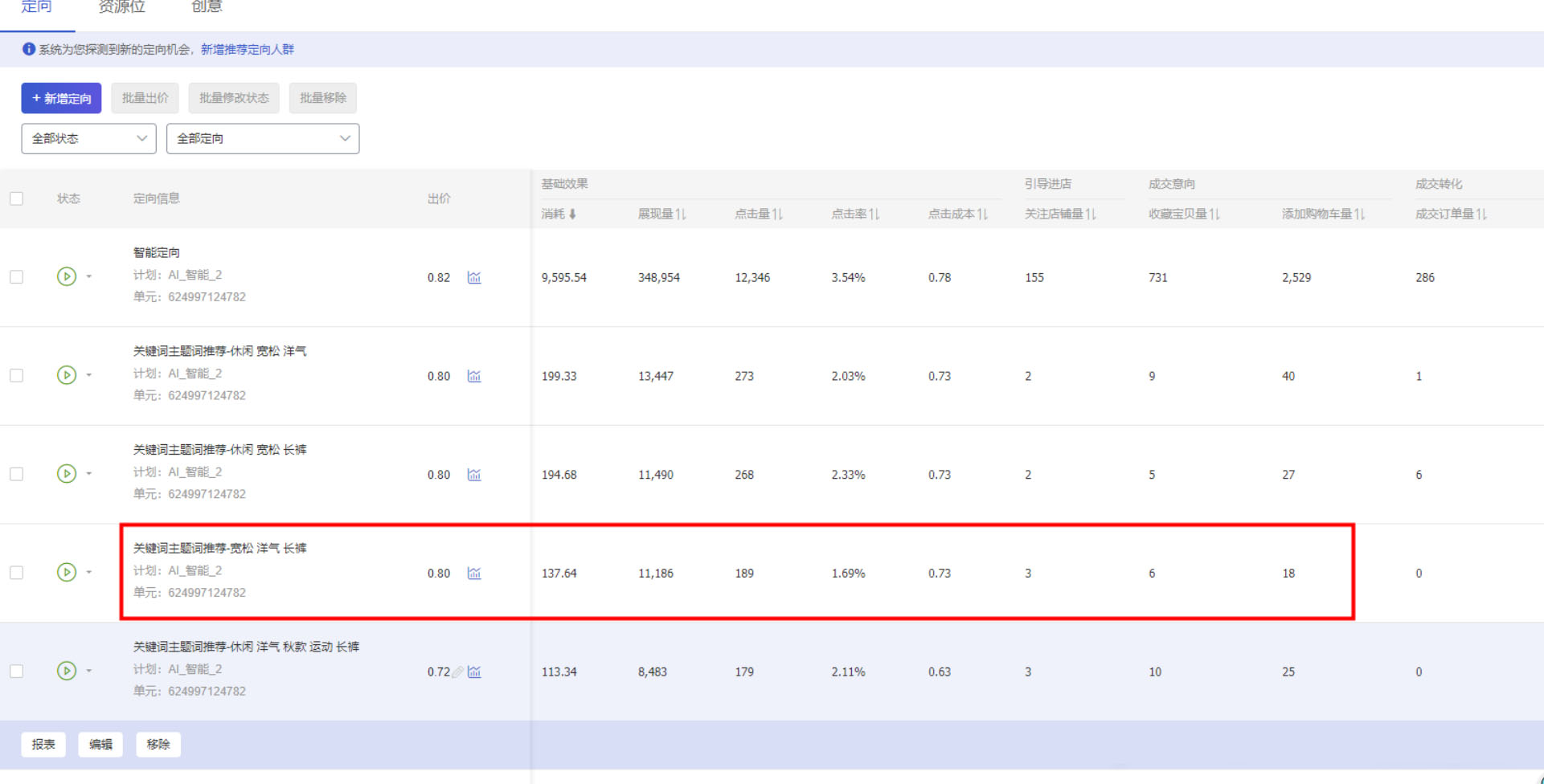The width and height of the screenshot is (1544, 784).
Task: Expand status arrow for 休闲 宽松 洋气 row
Action: [x=89, y=375]
